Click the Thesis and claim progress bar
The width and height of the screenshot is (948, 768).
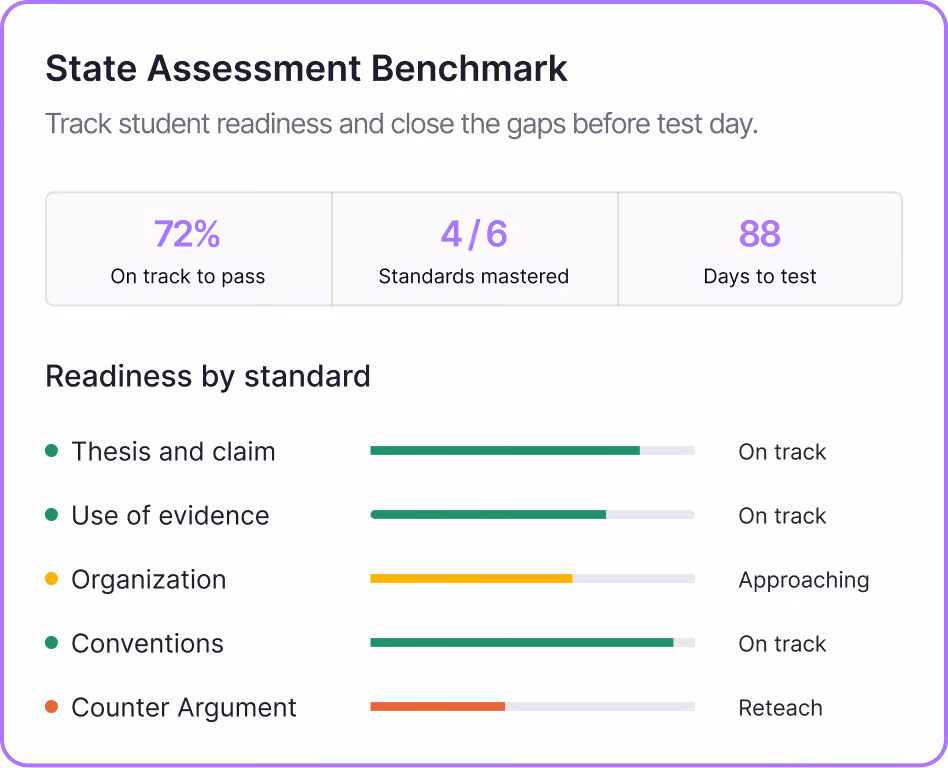pos(533,451)
